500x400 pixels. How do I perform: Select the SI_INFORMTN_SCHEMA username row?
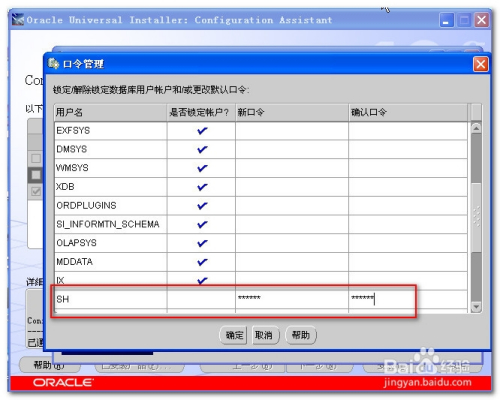click(x=111, y=224)
